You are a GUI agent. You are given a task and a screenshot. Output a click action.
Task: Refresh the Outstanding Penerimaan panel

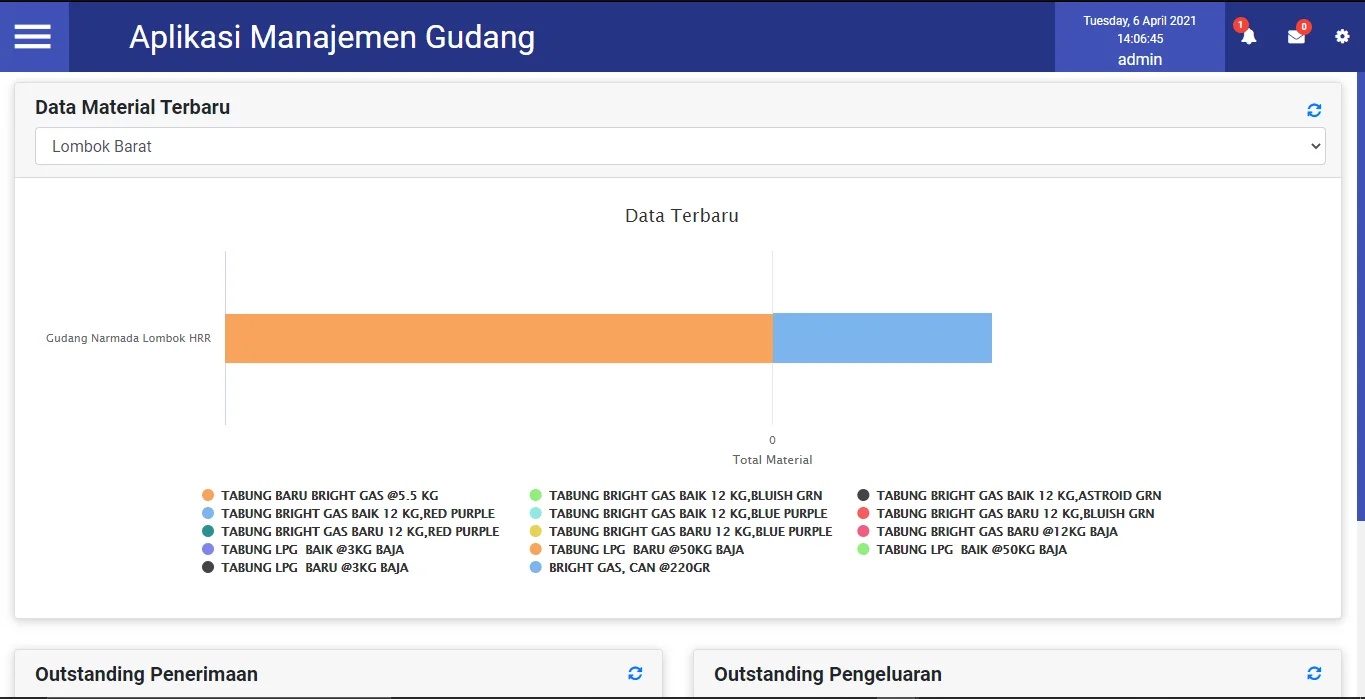tap(635, 673)
